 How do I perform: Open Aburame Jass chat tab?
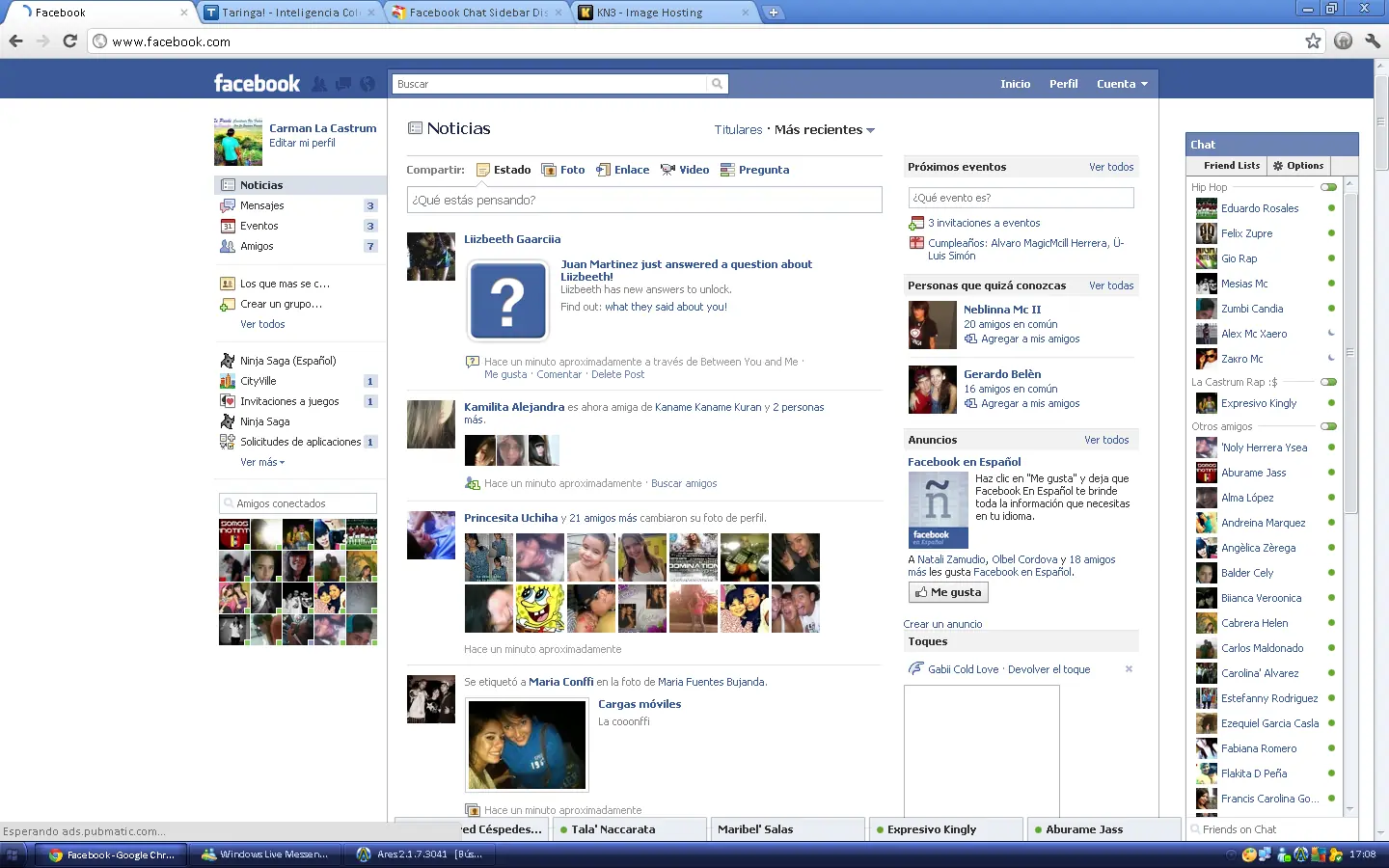pos(1105,829)
